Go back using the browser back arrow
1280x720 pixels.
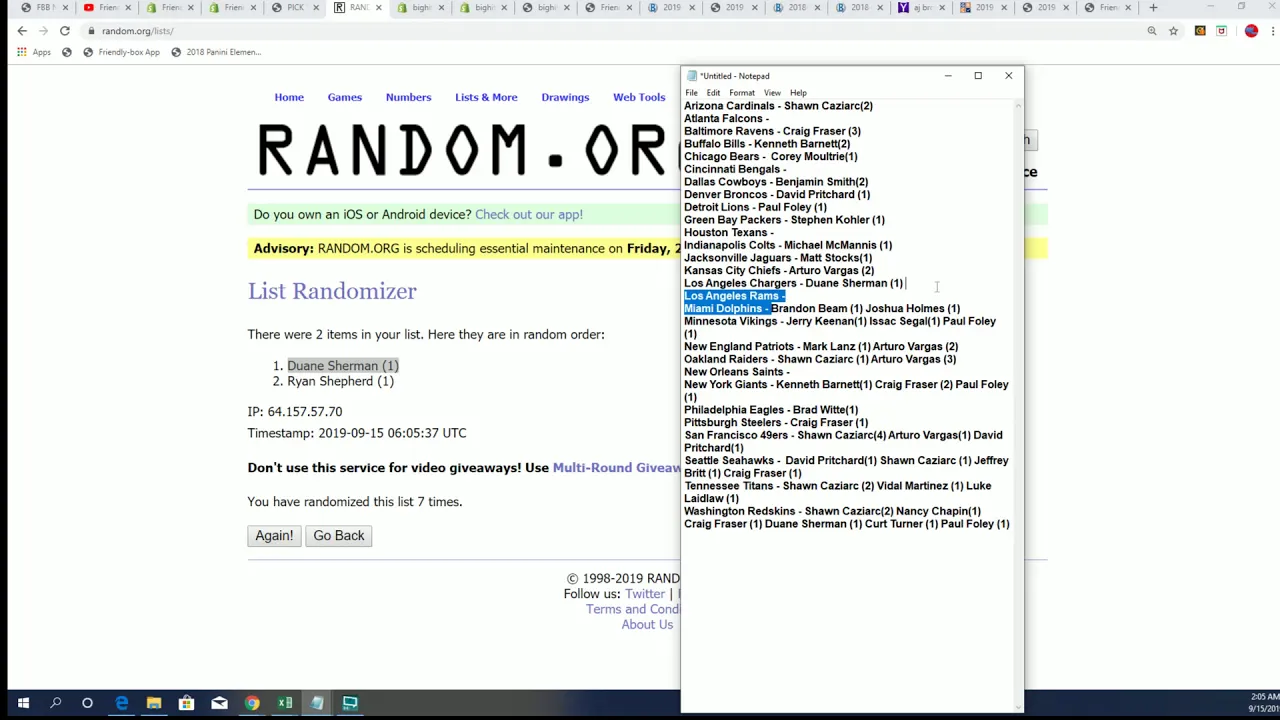[x=22, y=31]
